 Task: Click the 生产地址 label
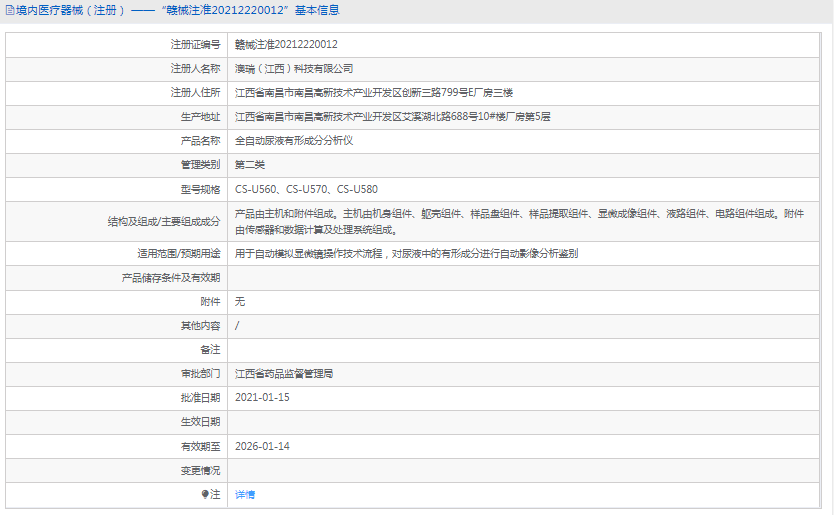coord(200,117)
